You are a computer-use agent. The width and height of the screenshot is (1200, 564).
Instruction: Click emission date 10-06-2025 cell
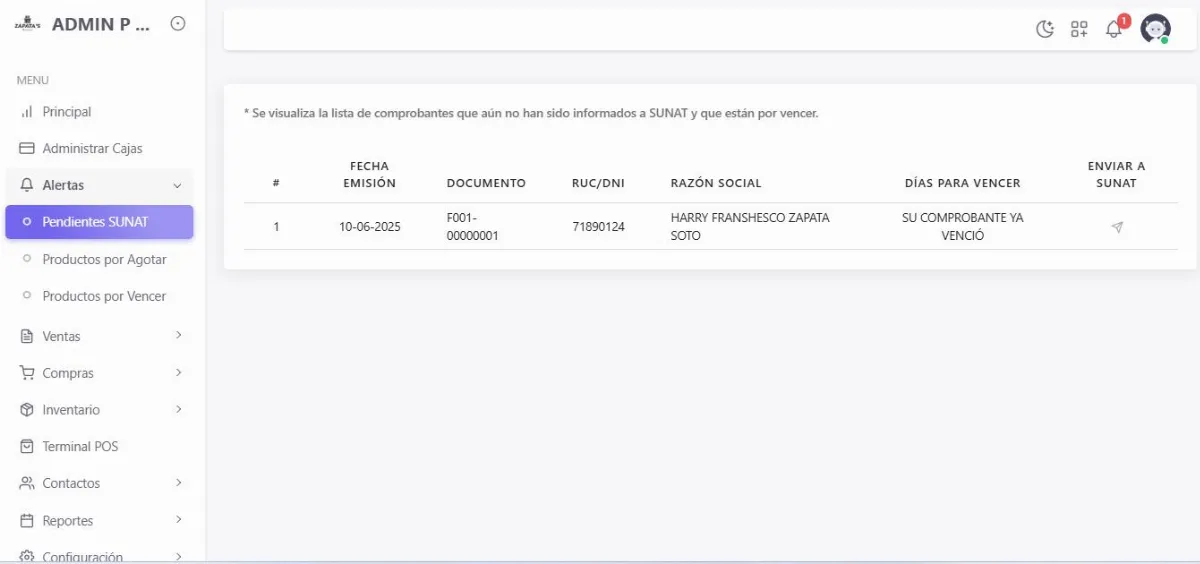click(370, 227)
